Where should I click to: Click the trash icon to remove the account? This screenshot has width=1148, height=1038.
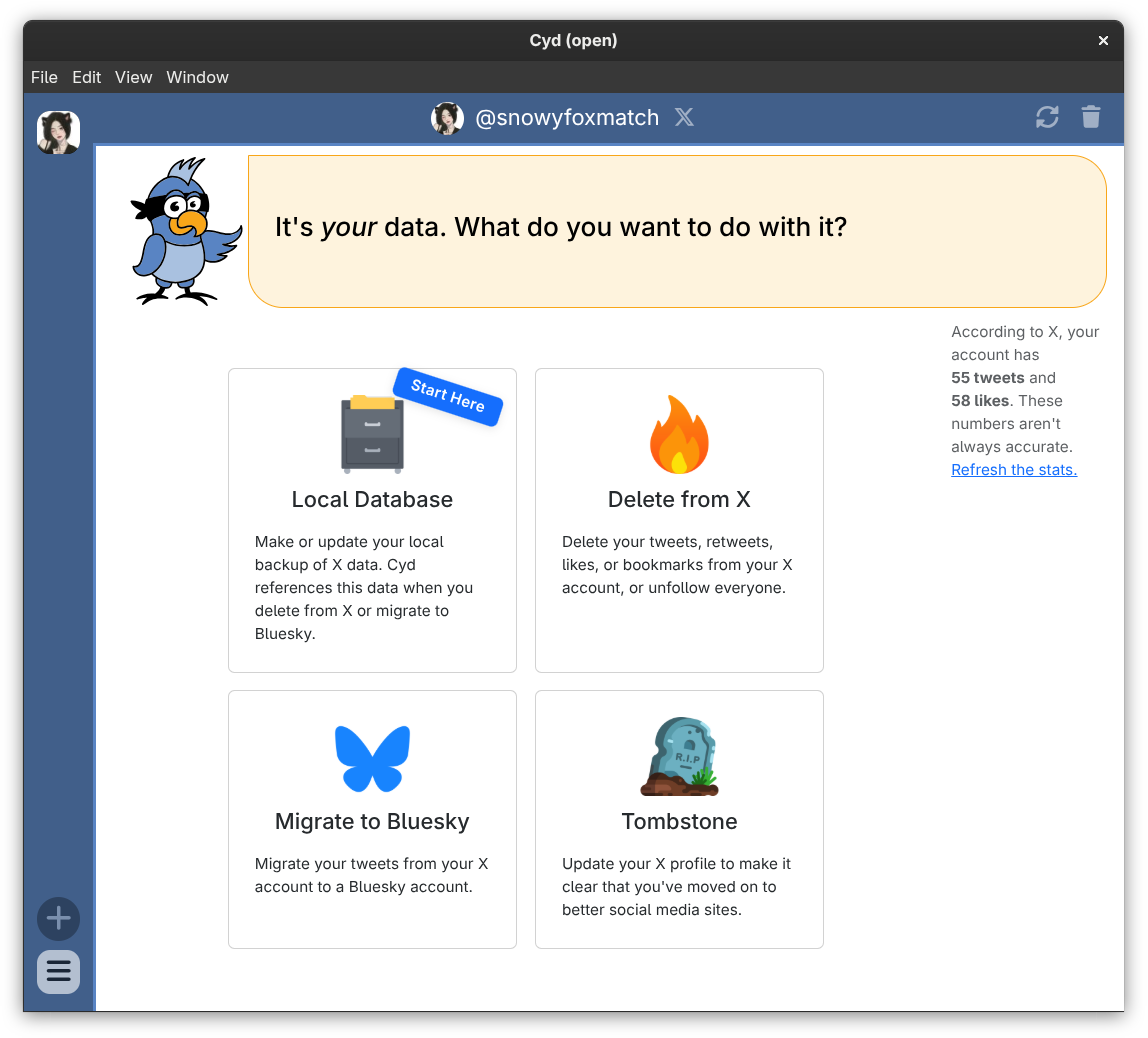coord(1091,117)
